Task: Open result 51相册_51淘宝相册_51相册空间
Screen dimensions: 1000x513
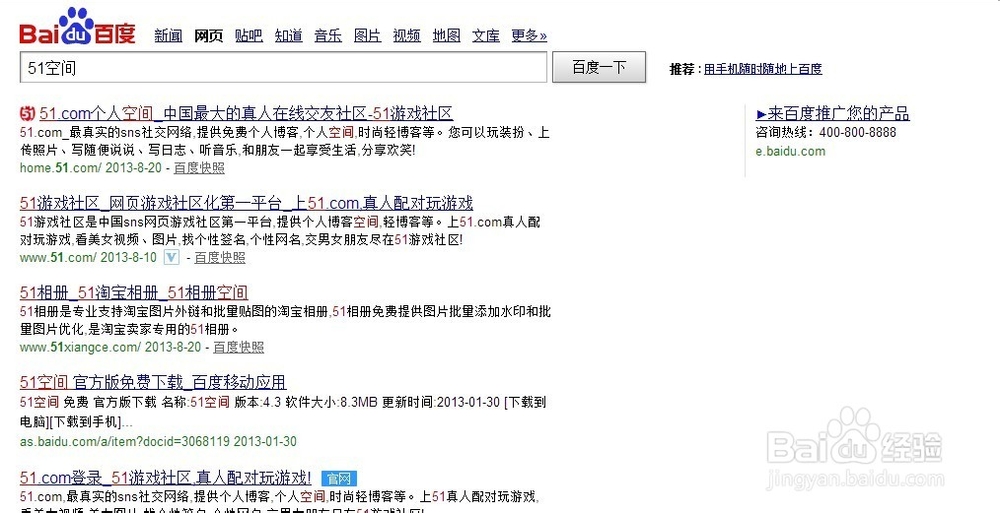Action: pyautogui.click(x=134, y=293)
